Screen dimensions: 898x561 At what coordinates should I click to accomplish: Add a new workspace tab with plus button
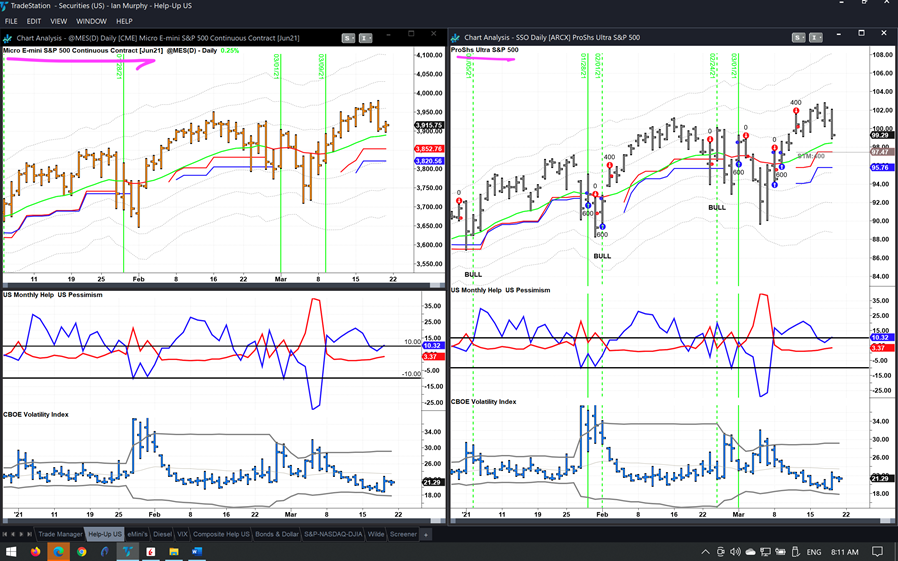[x=425, y=534]
